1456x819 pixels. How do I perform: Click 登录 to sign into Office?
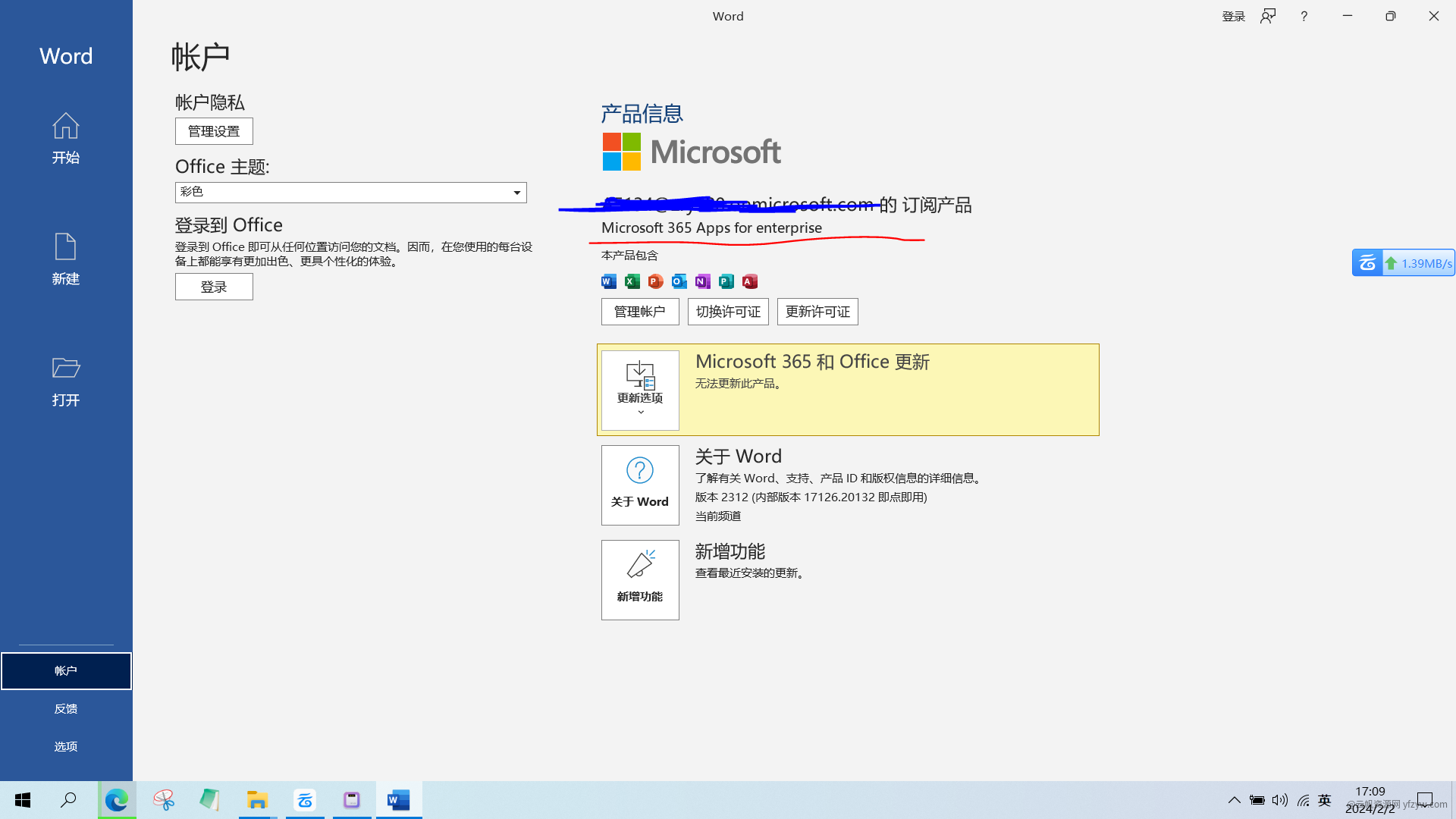(x=213, y=286)
